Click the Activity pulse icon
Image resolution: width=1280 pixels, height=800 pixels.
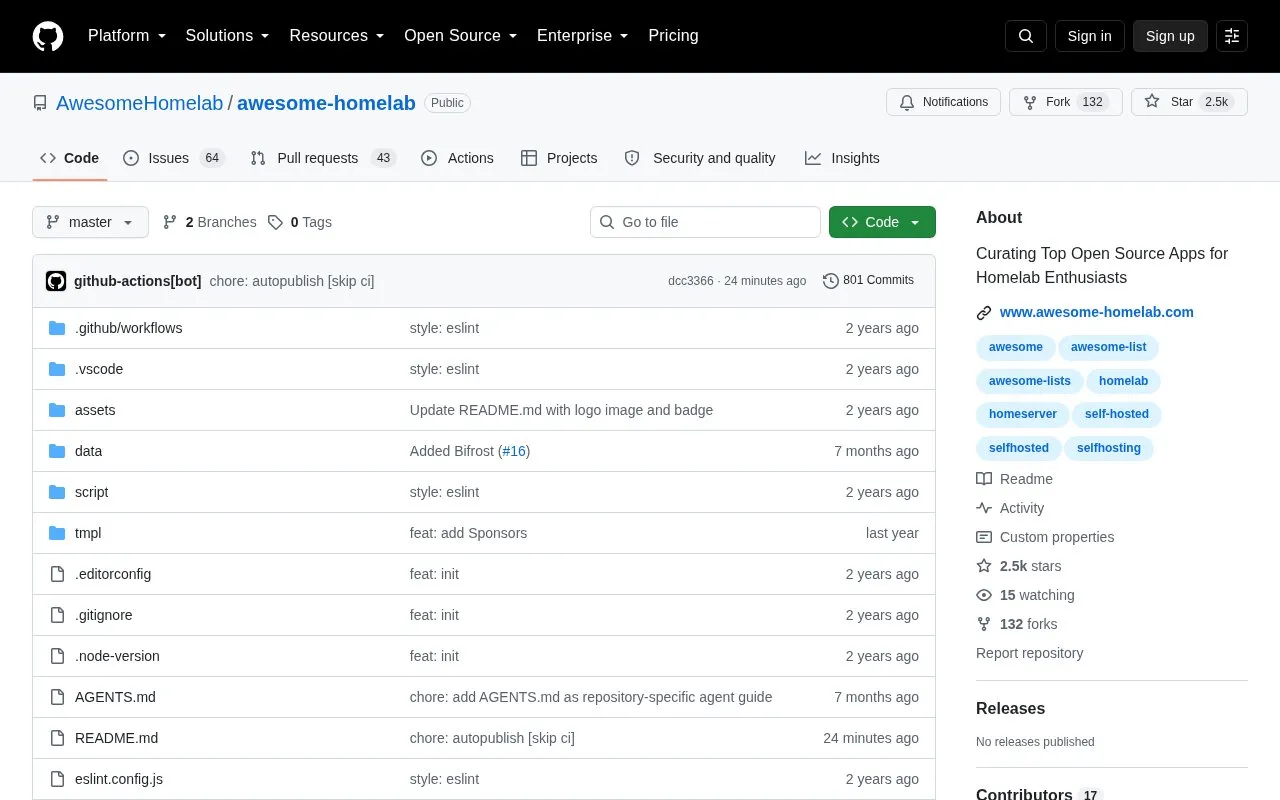coord(984,508)
